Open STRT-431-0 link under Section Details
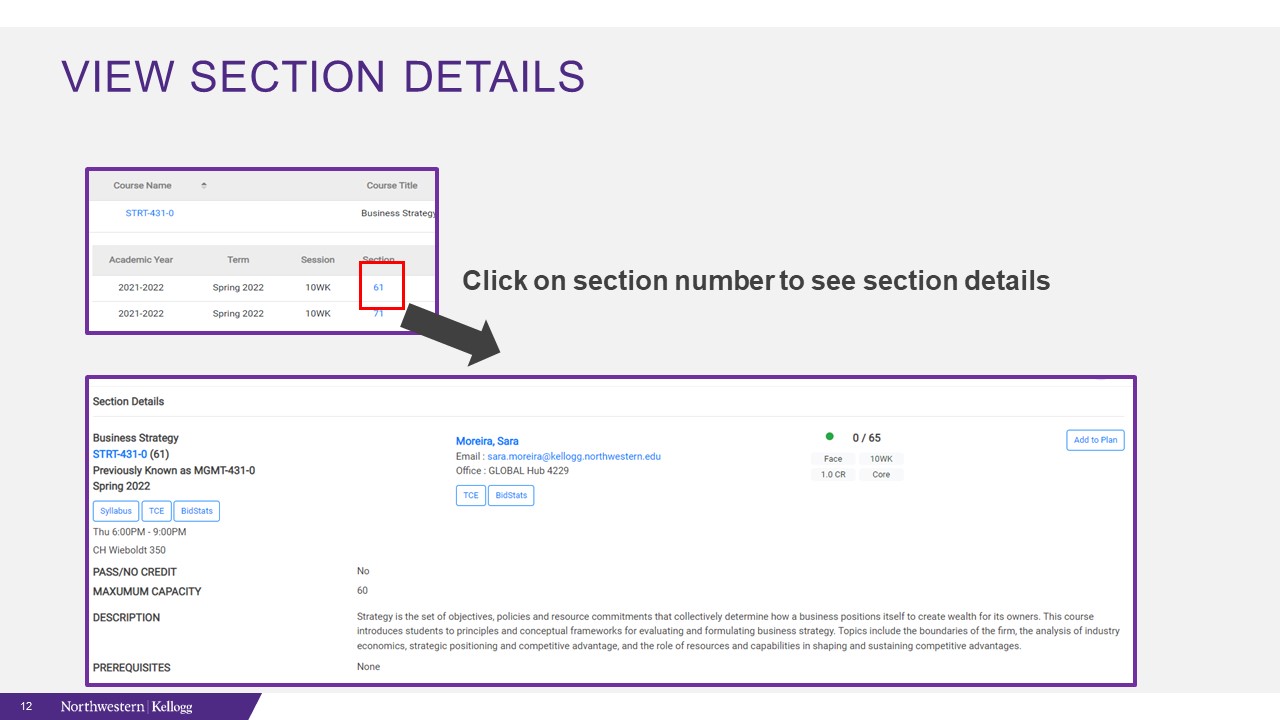 click(x=120, y=454)
